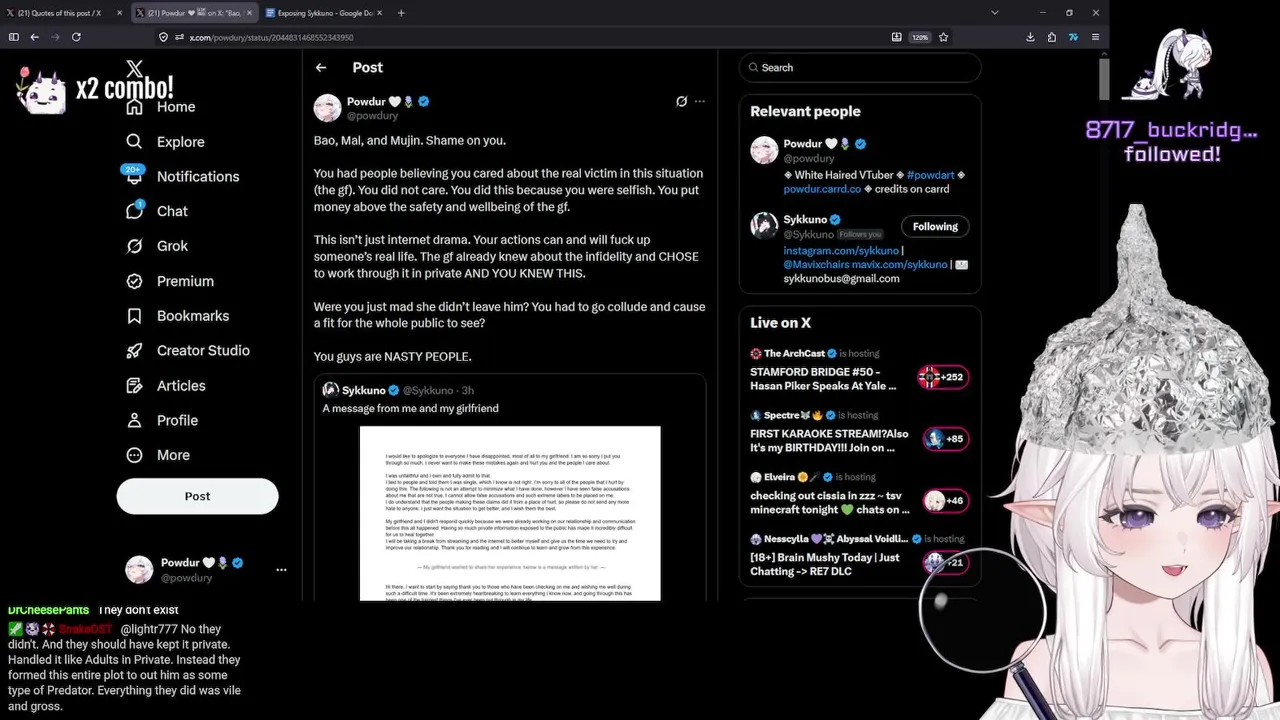Switch to the Exposing Sykkuno Google Docs tab
1280x720 pixels.
pos(324,13)
